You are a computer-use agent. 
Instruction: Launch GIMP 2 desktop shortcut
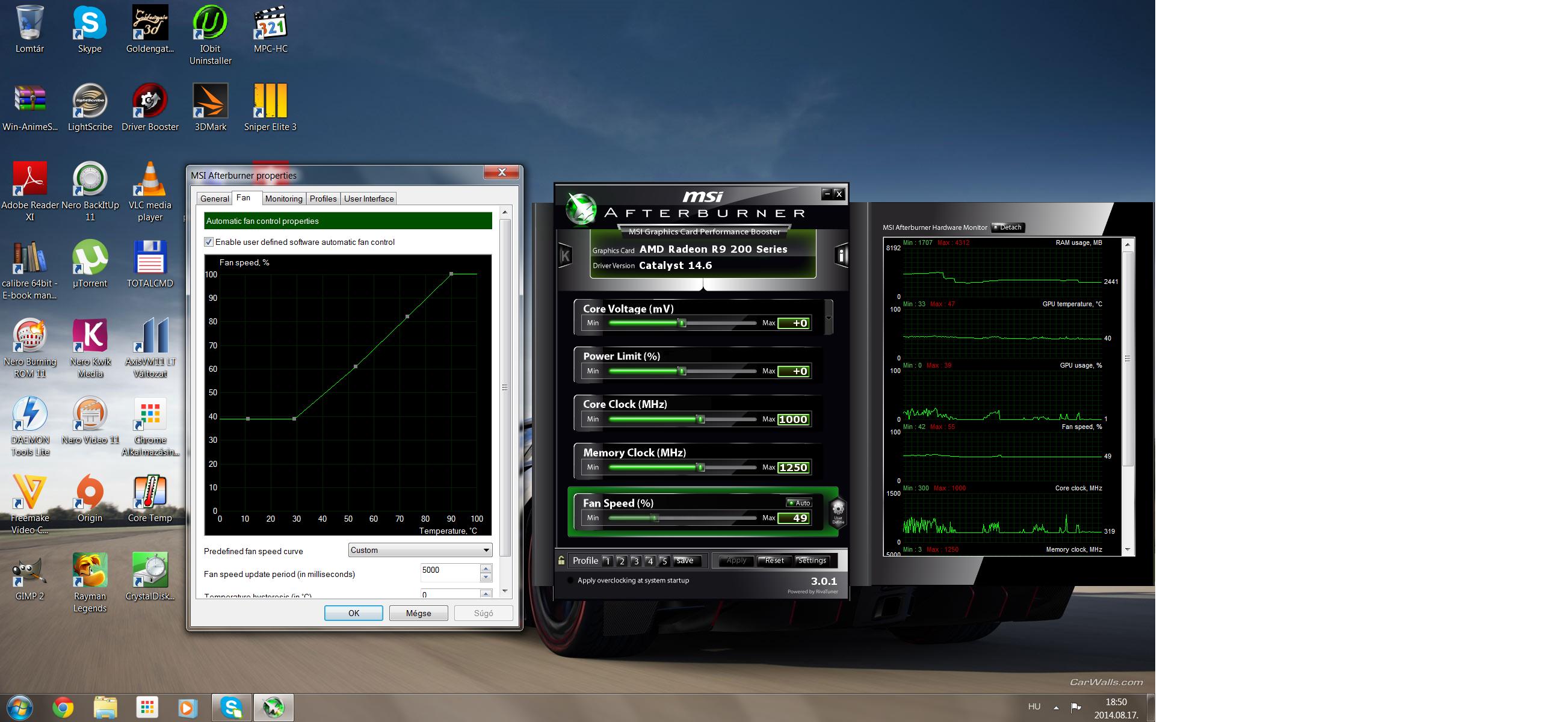tap(29, 576)
